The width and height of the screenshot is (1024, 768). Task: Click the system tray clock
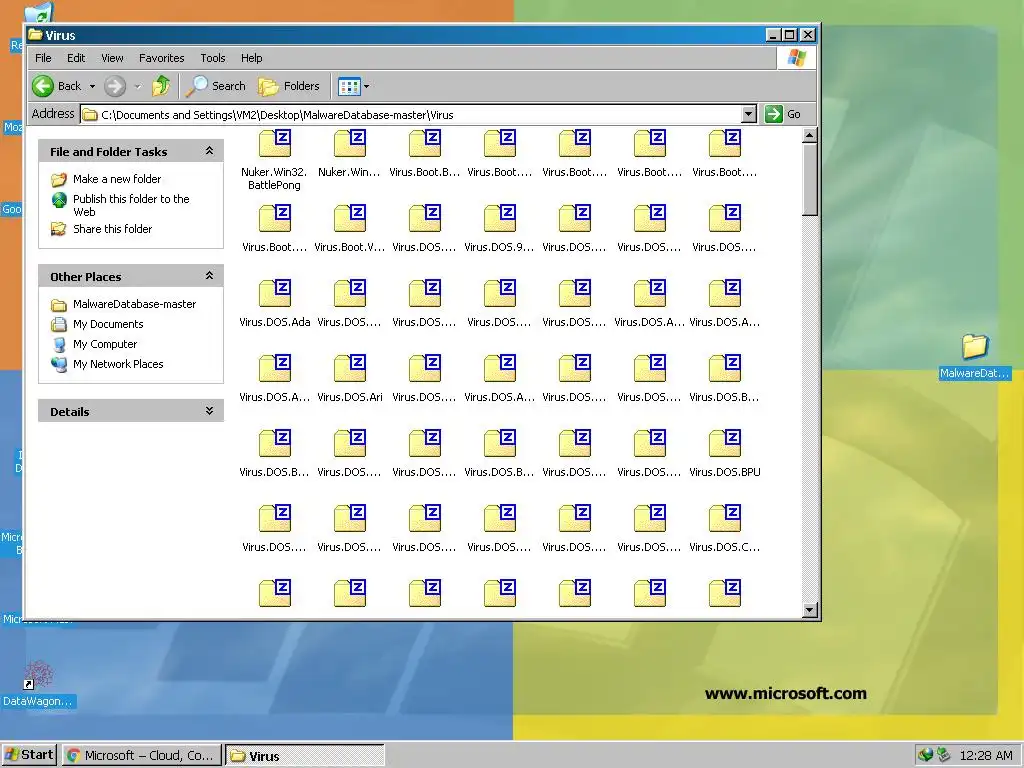click(986, 756)
